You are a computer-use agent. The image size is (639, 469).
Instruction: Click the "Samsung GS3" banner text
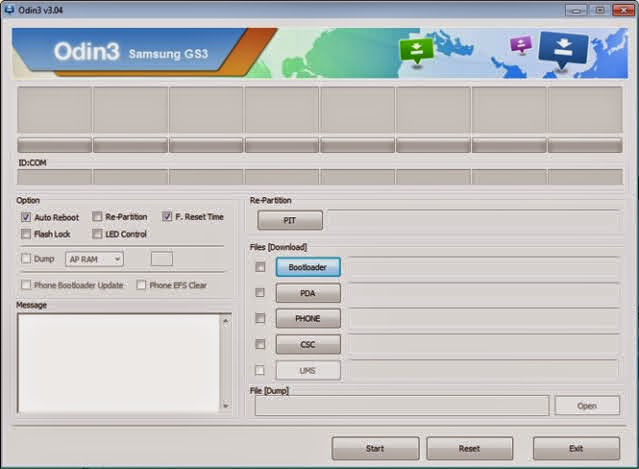coord(168,54)
